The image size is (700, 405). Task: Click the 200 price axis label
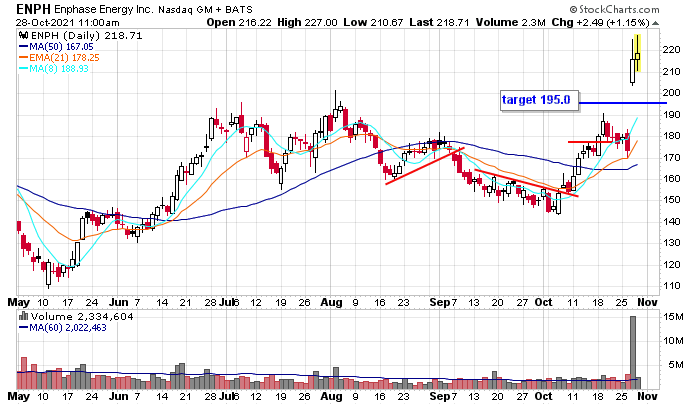pos(671,93)
